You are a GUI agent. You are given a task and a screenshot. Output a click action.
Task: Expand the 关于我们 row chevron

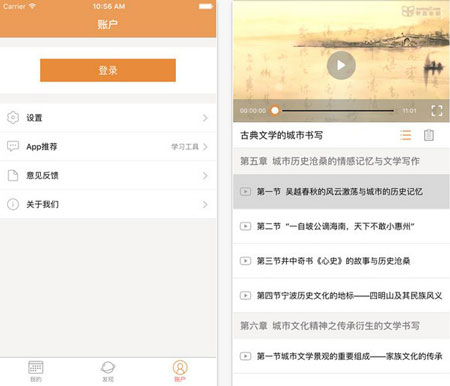(205, 204)
